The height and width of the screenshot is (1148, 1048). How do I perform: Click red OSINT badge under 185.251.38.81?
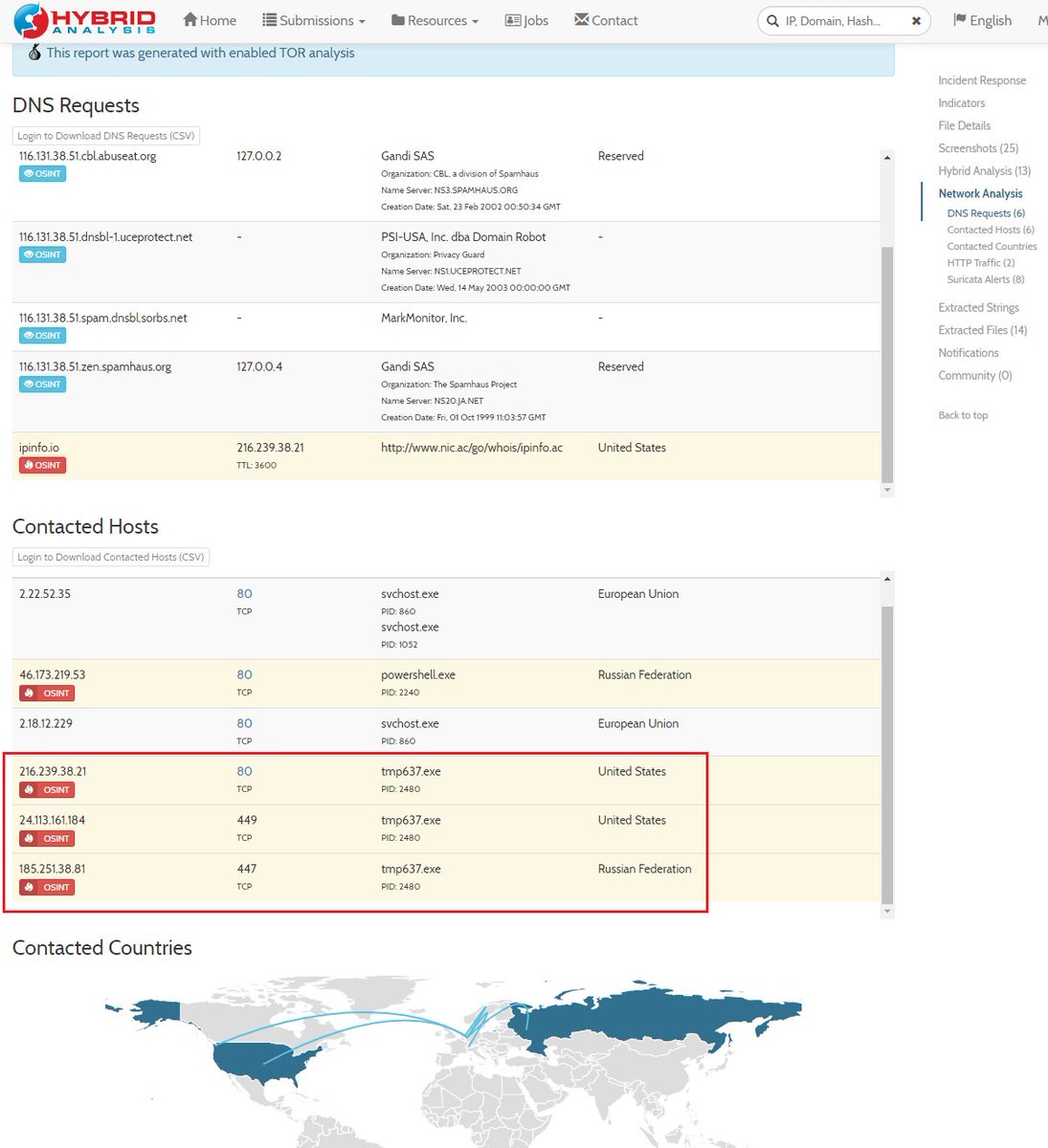click(47, 887)
